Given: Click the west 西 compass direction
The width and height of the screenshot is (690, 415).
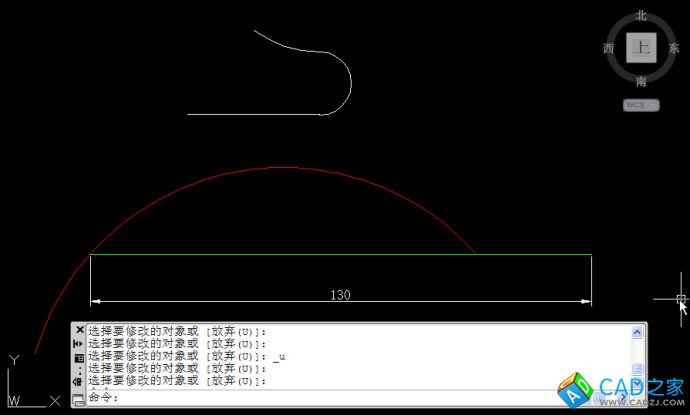Looking at the screenshot, I should pyautogui.click(x=608, y=48).
